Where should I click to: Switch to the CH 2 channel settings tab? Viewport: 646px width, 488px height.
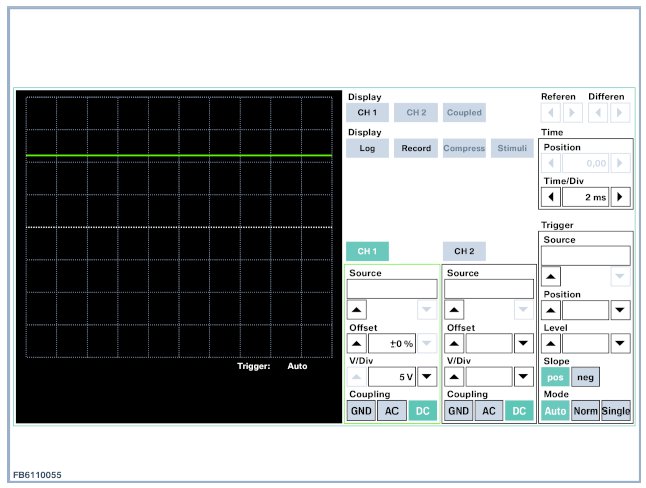click(464, 251)
